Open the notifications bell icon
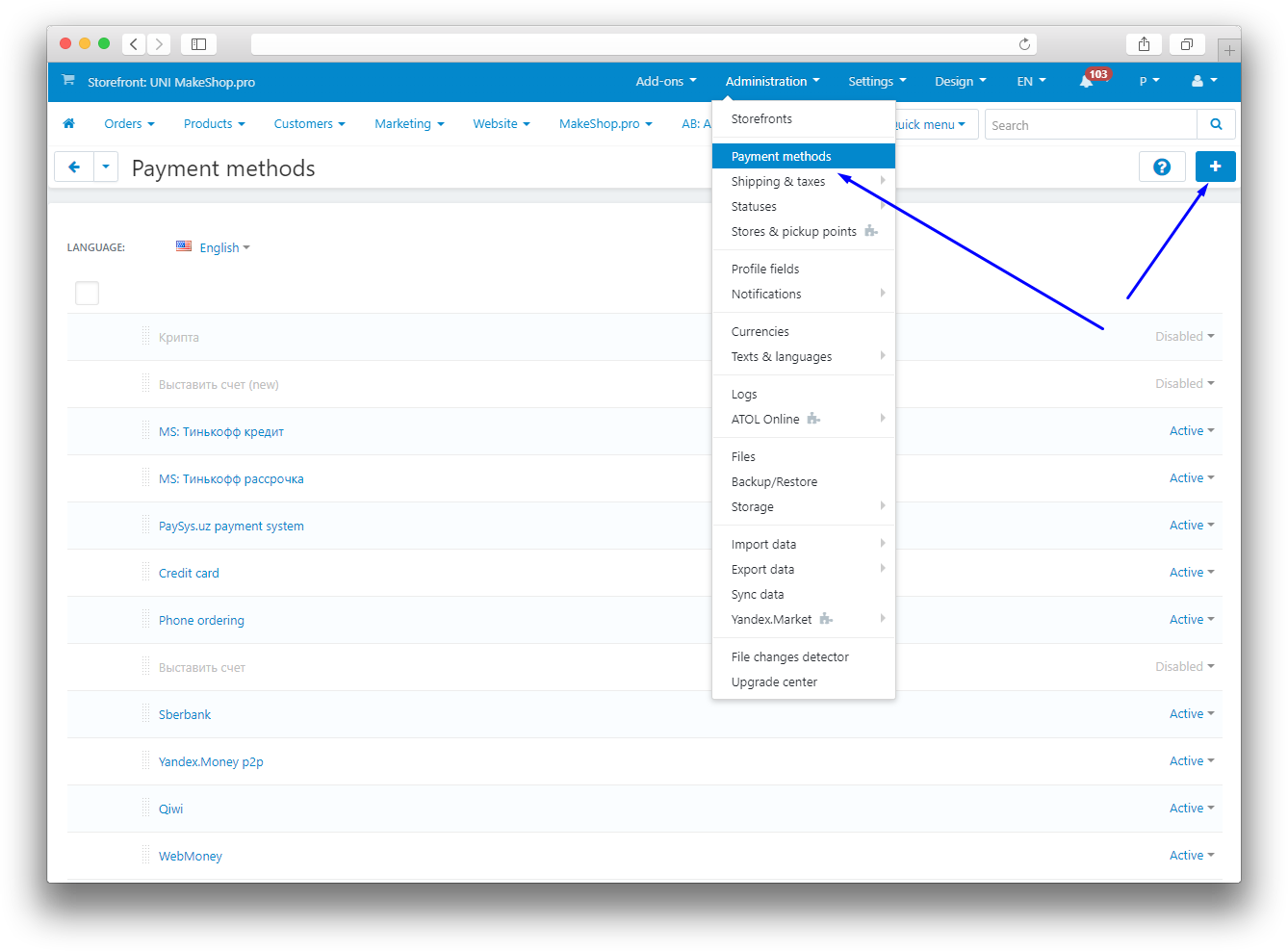This screenshot has width=1288, height=951. [1086, 82]
